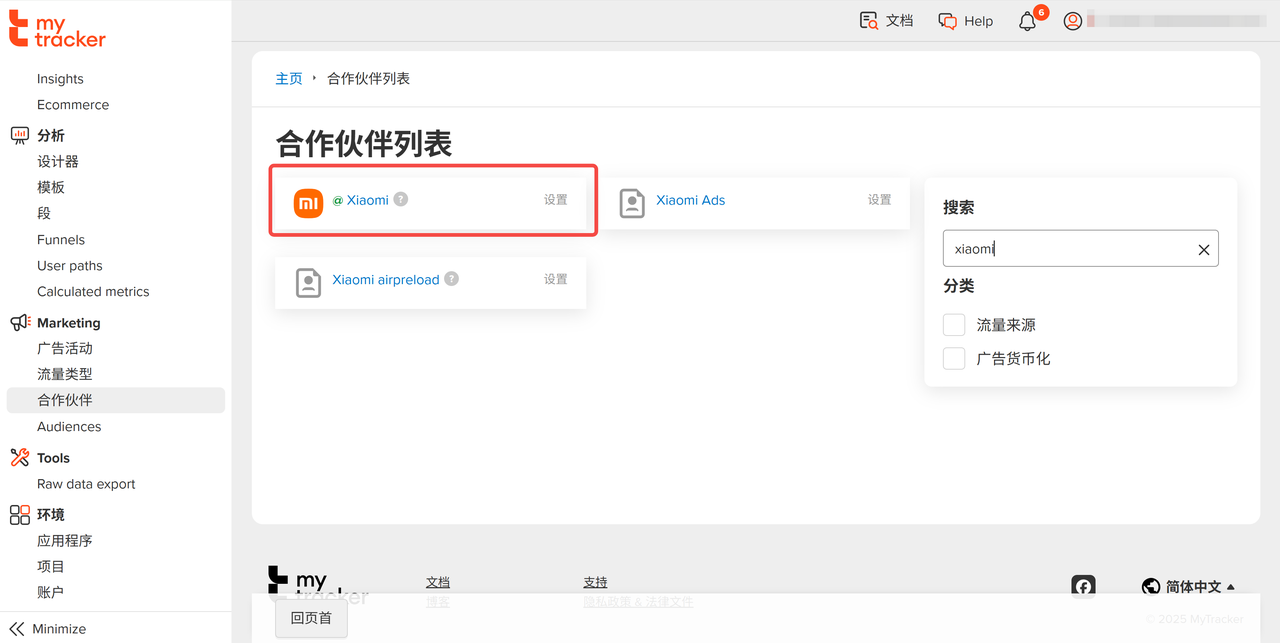1280x643 pixels.
Task: Expand the Marketing section in sidebar
Action: (68, 323)
